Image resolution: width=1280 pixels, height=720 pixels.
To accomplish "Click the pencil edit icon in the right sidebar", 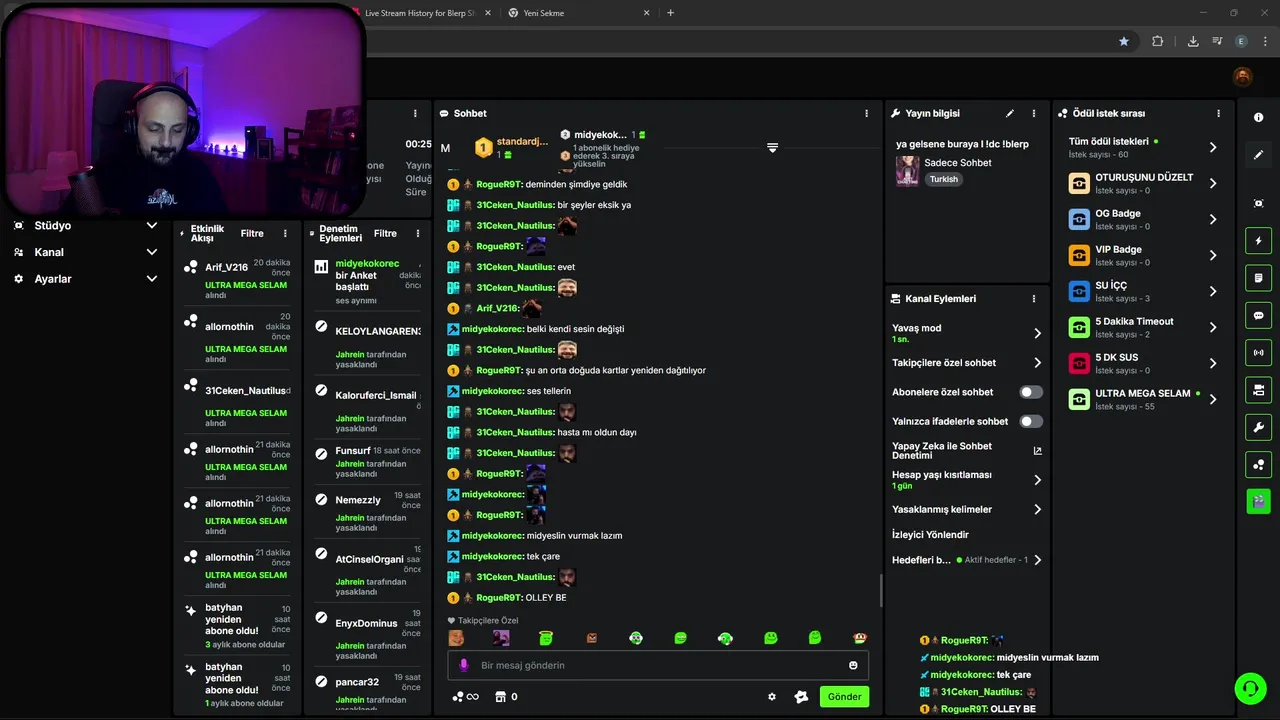I will click(1258, 155).
